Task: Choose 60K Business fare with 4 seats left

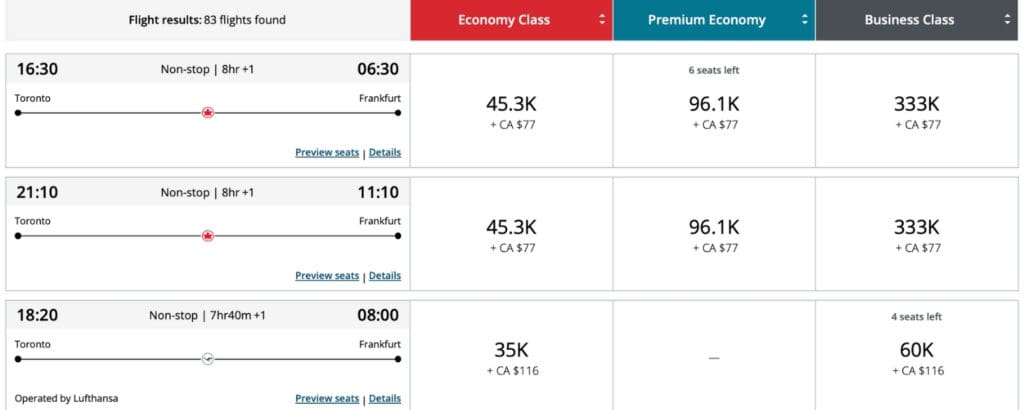Action: (916, 356)
